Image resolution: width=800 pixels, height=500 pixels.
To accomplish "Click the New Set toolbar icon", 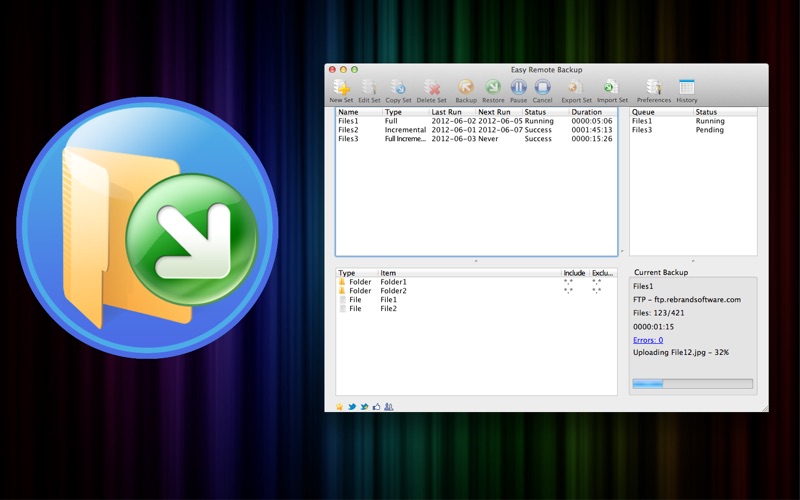I will 341,88.
